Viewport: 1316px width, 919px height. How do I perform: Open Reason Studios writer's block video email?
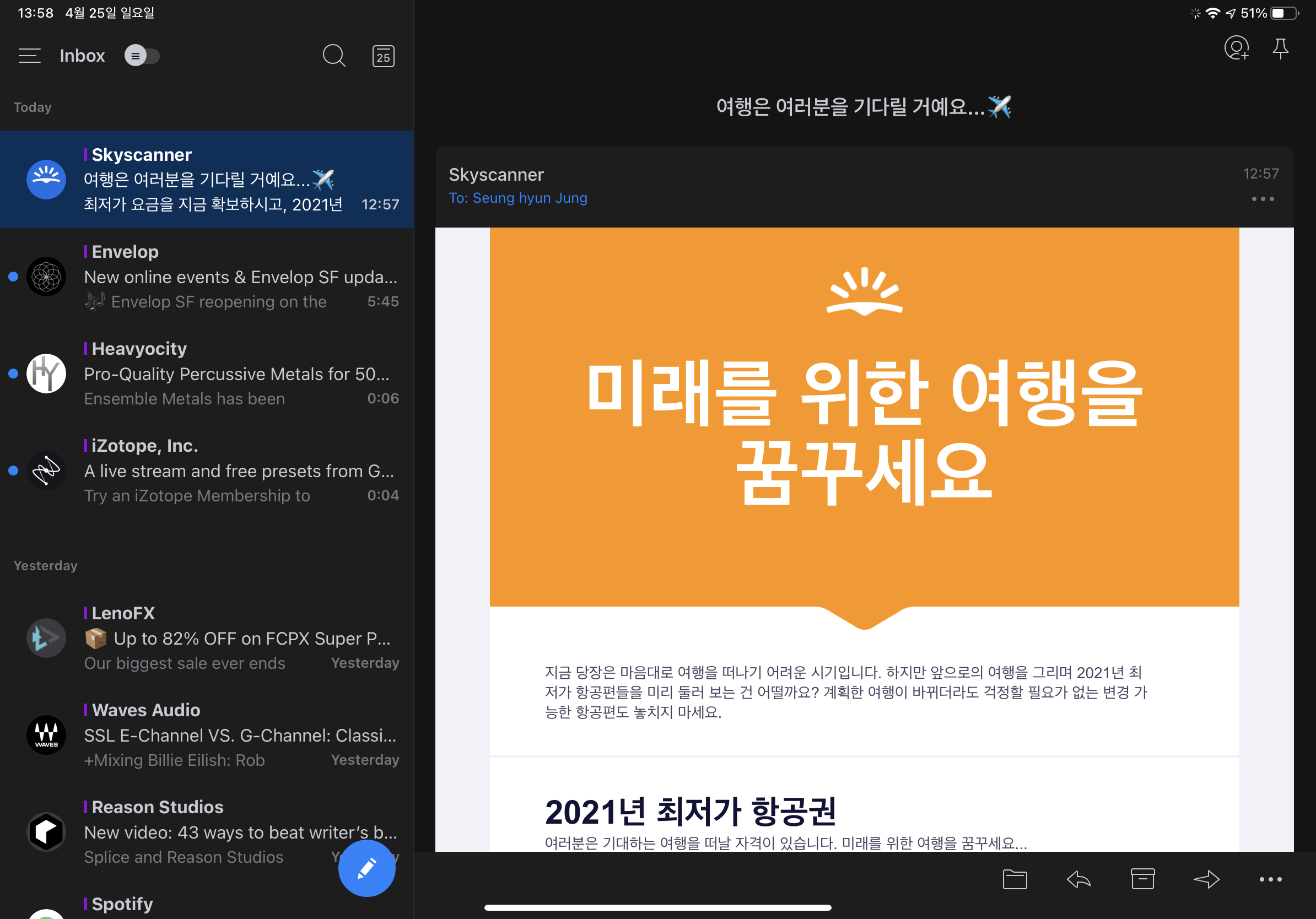click(x=207, y=832)
